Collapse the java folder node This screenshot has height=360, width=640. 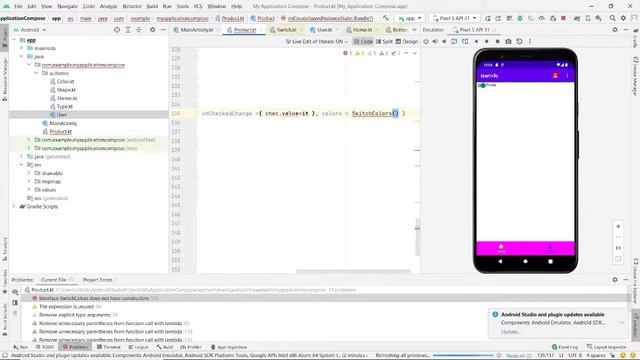[x=22, y=56]
